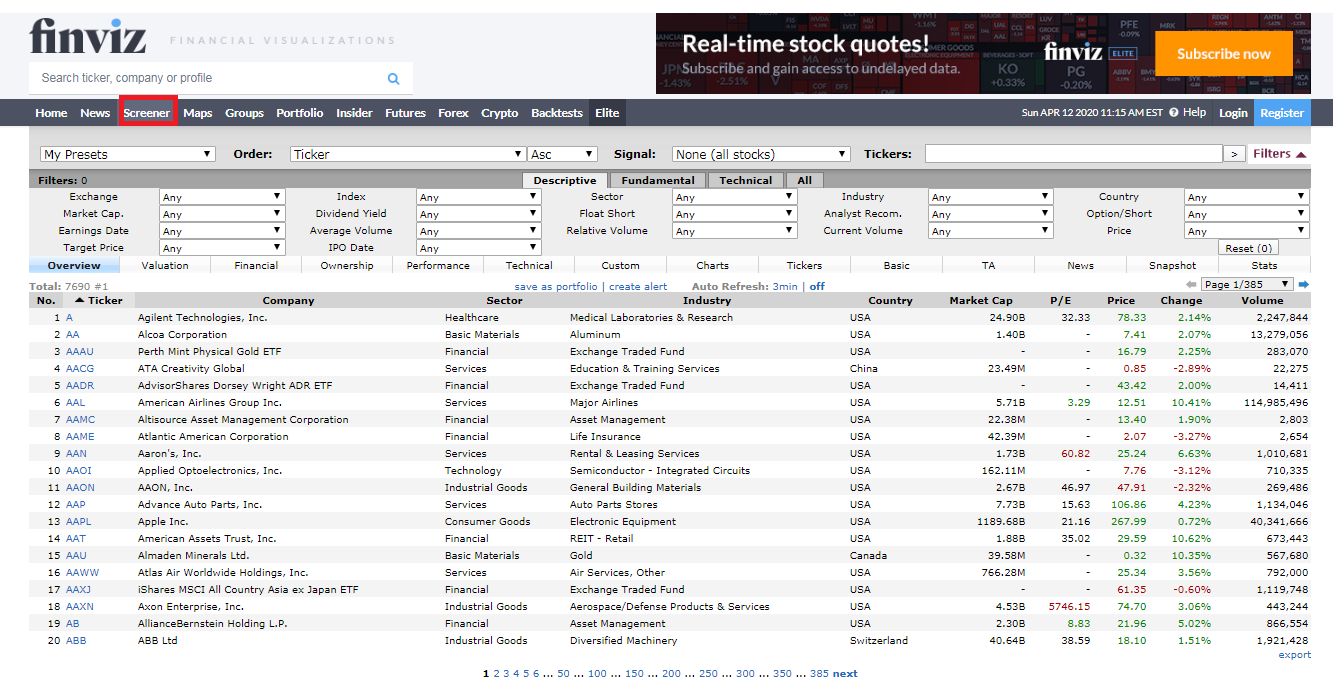Click the Subscribe now button
The image size is (1333, 692).
(1224, 54)
